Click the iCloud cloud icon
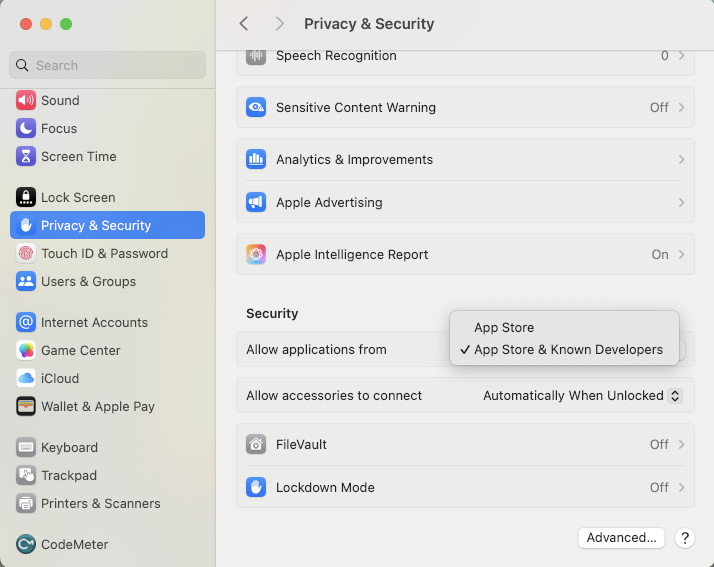Image resolution: width=714 pixels, height=567 pixels. pyautogui.click(x=26, y=378)
